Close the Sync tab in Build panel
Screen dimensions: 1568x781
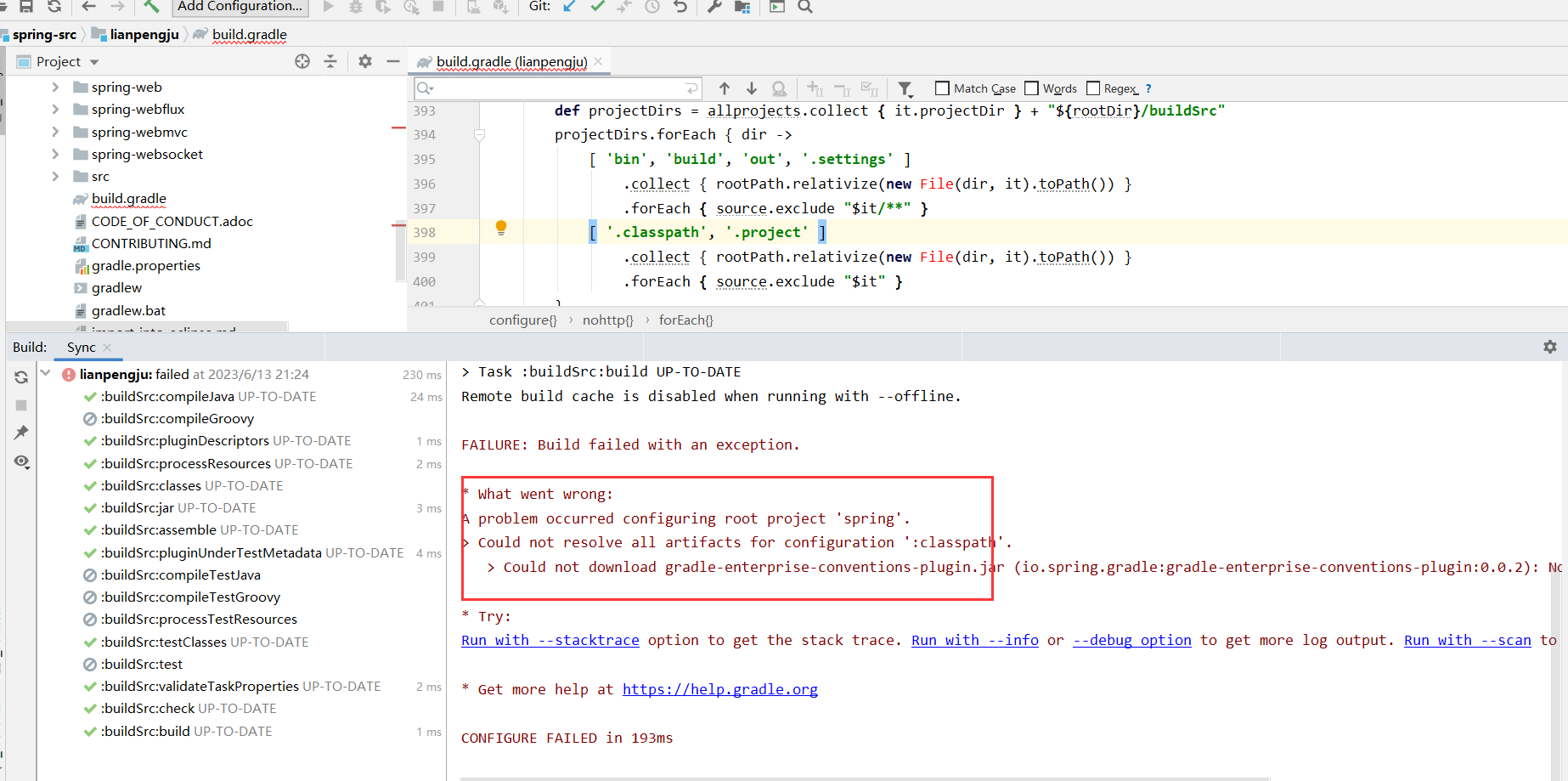coord(107,347)
